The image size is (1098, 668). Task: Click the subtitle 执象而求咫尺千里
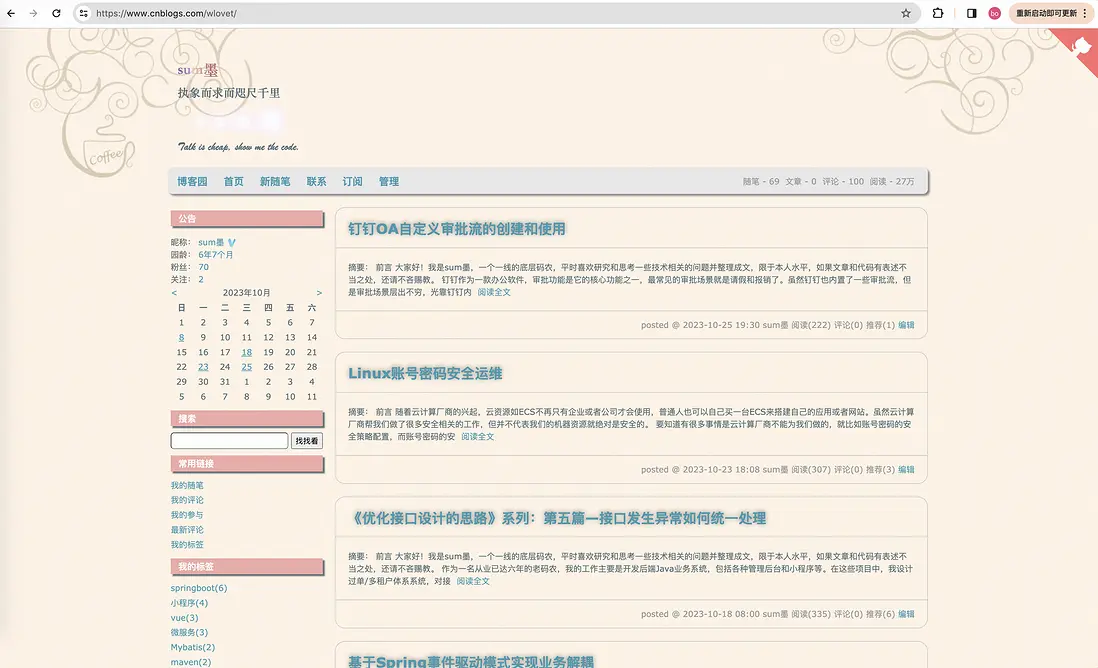point(228,93)
